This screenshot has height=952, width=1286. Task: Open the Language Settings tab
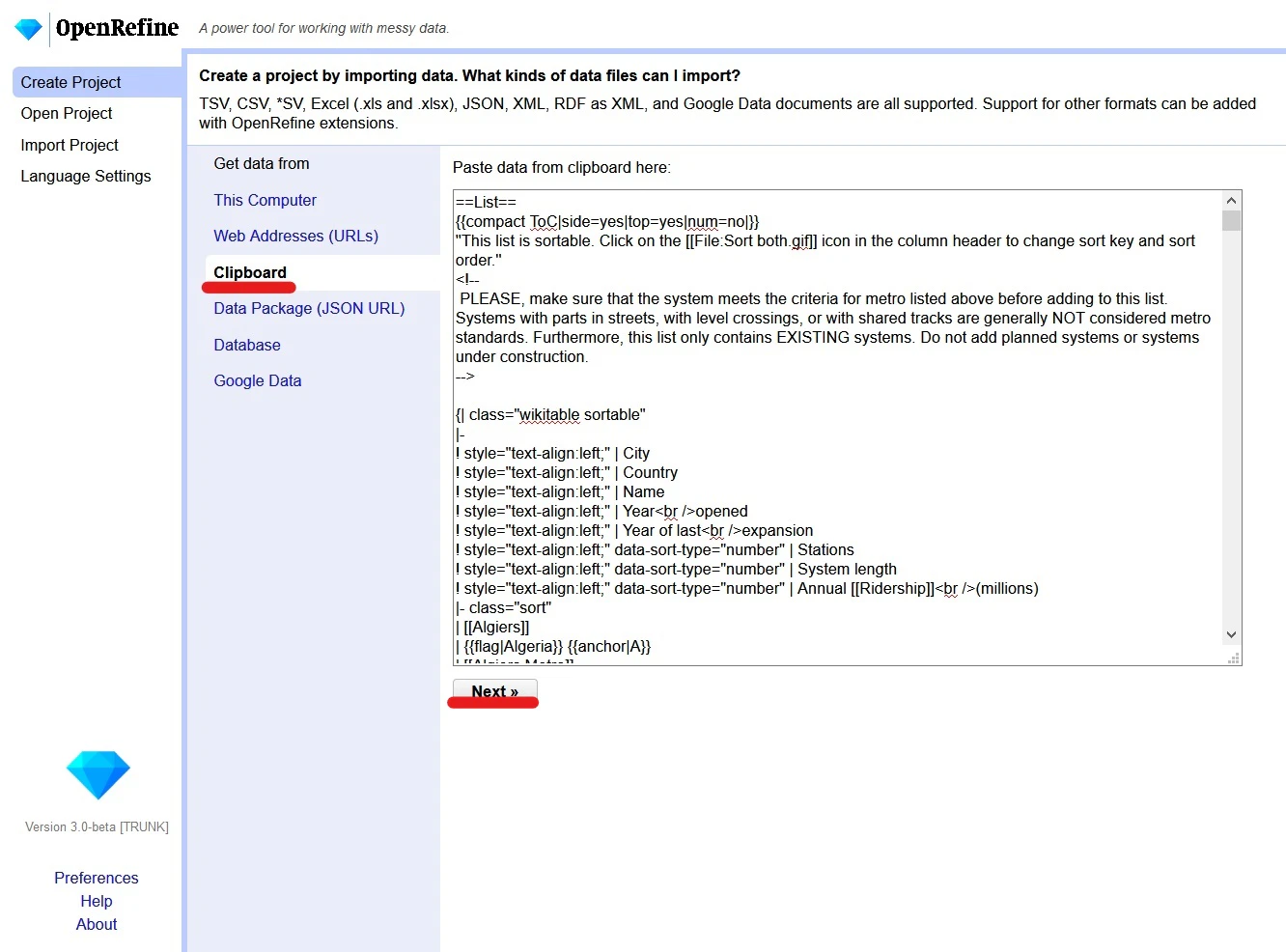click(x=86, y=176)
